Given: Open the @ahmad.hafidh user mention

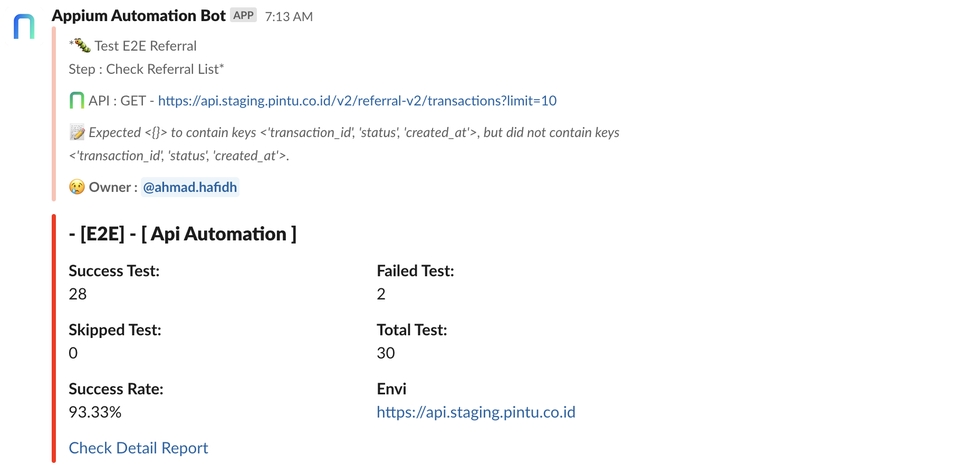Looking at the screenshot, I should click(190, 187).
